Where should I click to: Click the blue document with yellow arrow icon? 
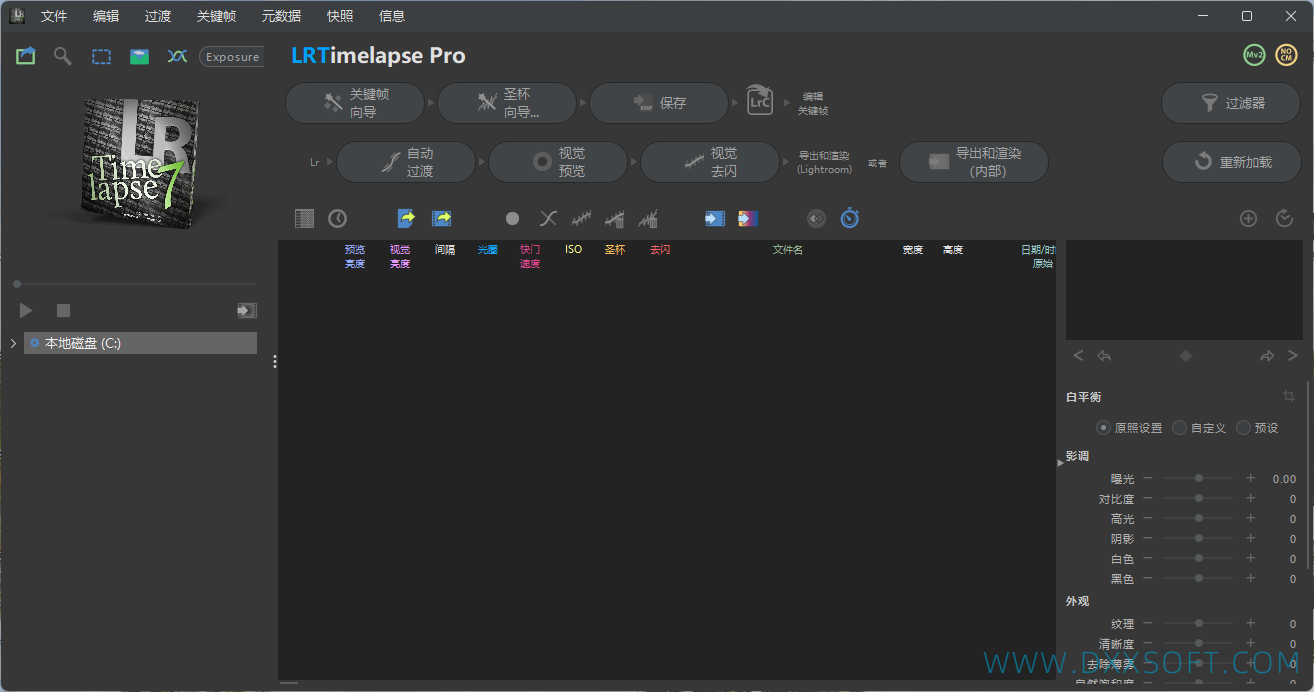tap(406, 218)
